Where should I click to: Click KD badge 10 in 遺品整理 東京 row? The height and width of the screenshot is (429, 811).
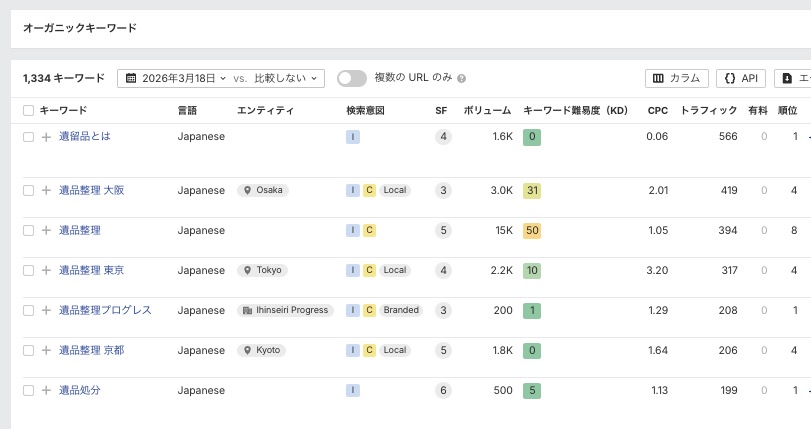click(x=532, y=270)
